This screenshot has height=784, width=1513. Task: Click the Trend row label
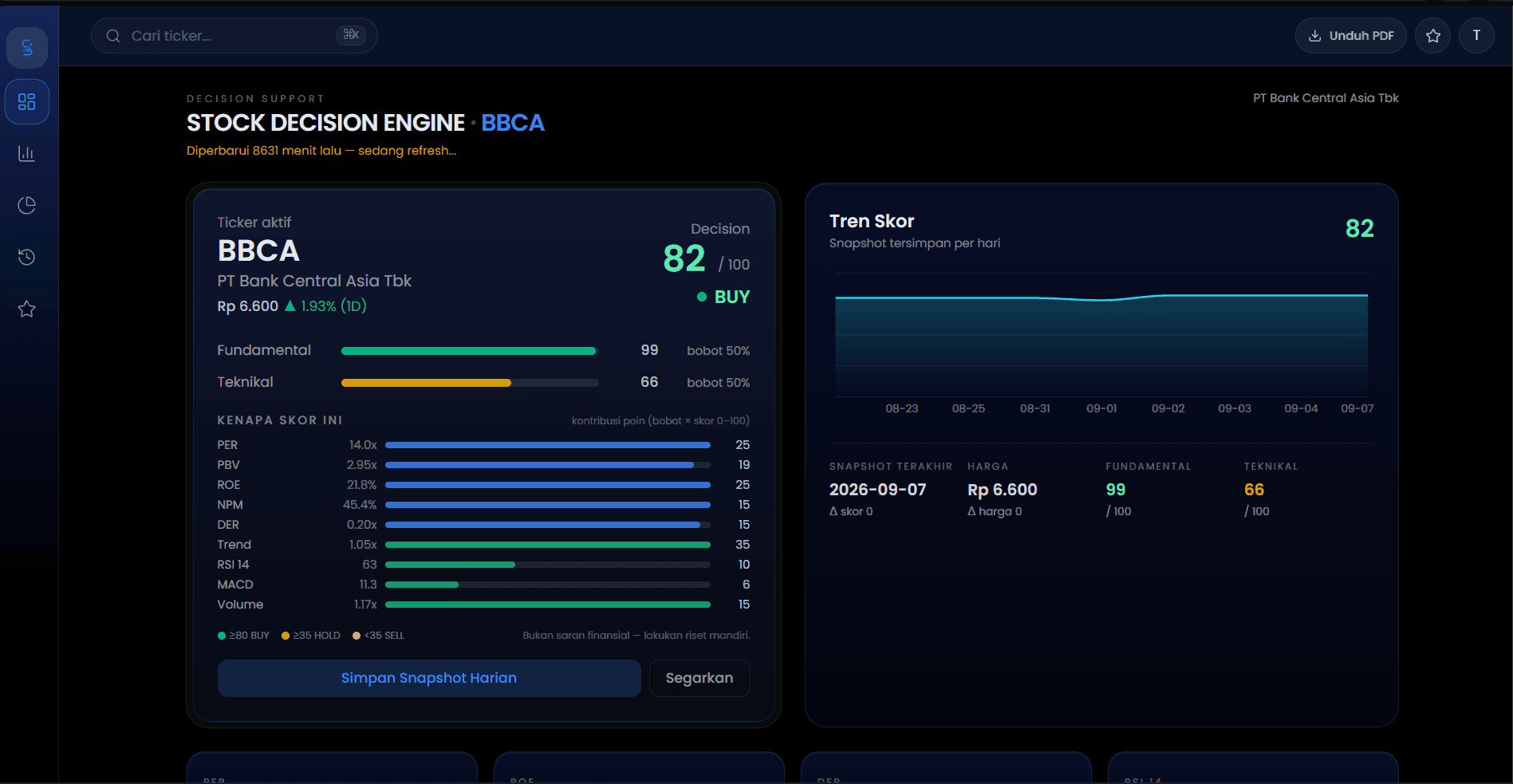click(x=234, y=545)
